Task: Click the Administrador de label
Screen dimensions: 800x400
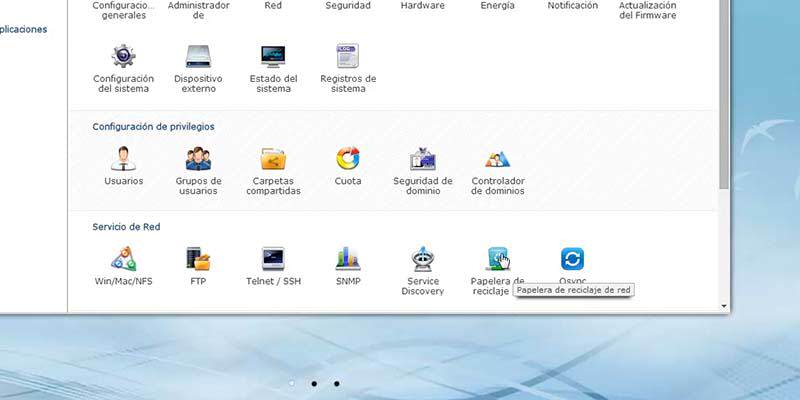Action: (198, 10)
